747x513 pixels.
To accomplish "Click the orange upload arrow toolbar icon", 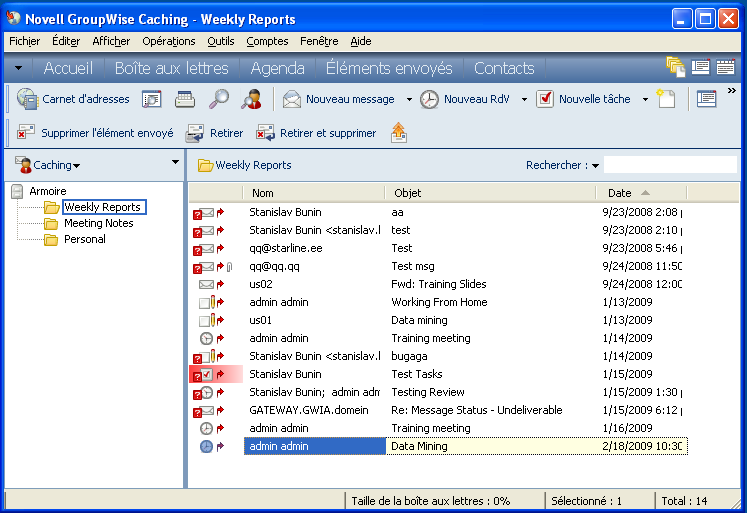I will (399, 133).
